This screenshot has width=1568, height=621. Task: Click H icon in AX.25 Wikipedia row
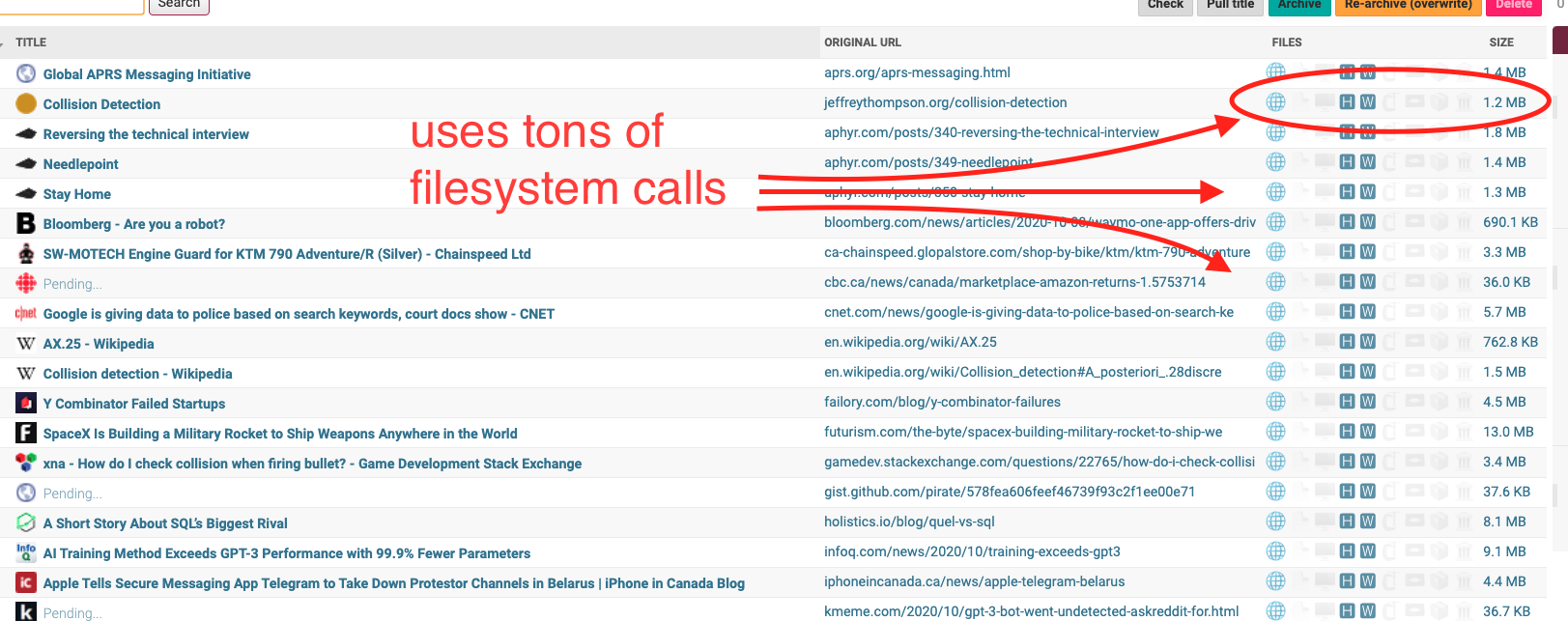click(x=1347, y=342)
